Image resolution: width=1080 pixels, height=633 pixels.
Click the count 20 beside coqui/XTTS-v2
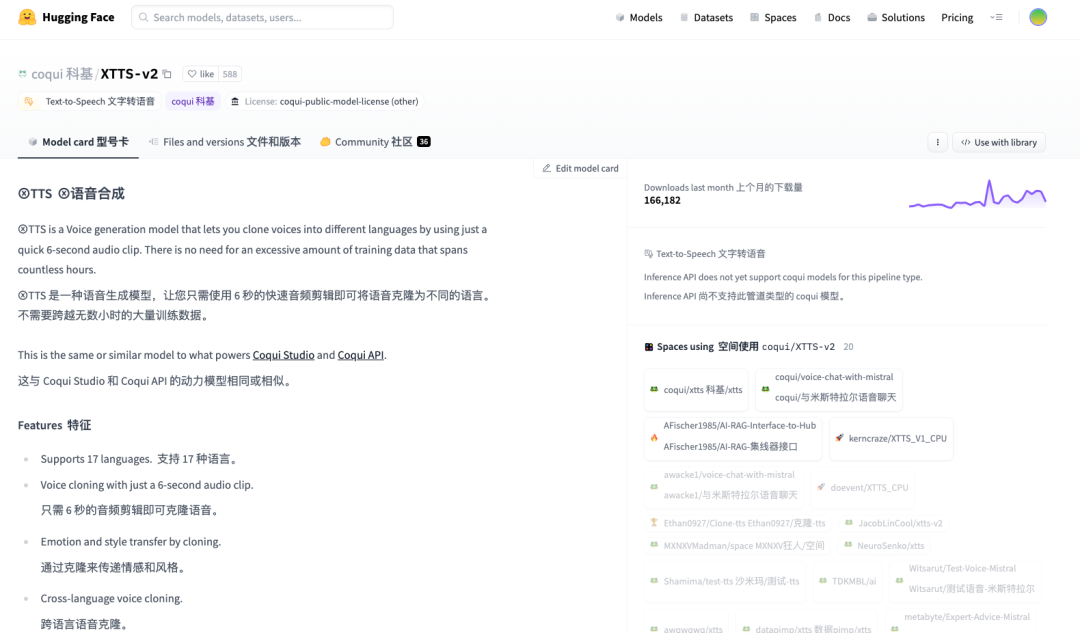[x=848, y=347]
